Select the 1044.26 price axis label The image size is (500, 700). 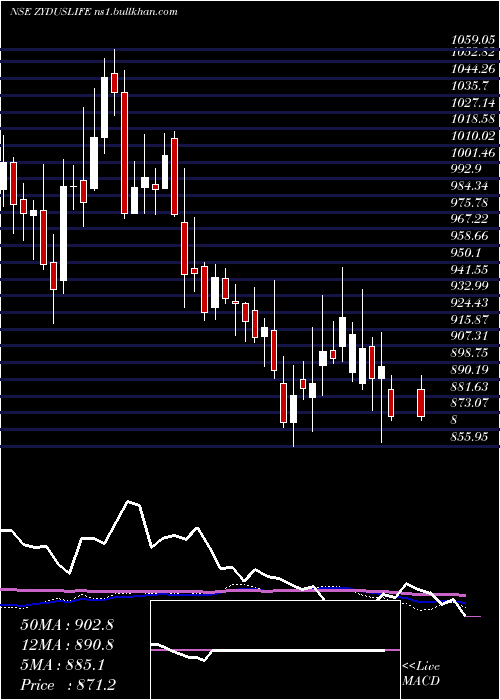(472, 69)
